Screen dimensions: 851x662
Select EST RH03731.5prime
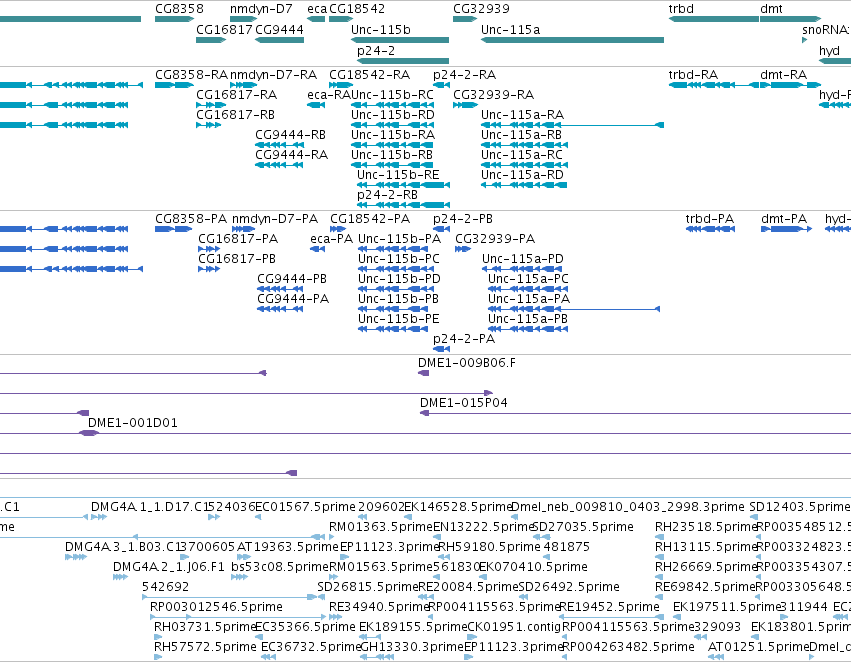(158, 637)
